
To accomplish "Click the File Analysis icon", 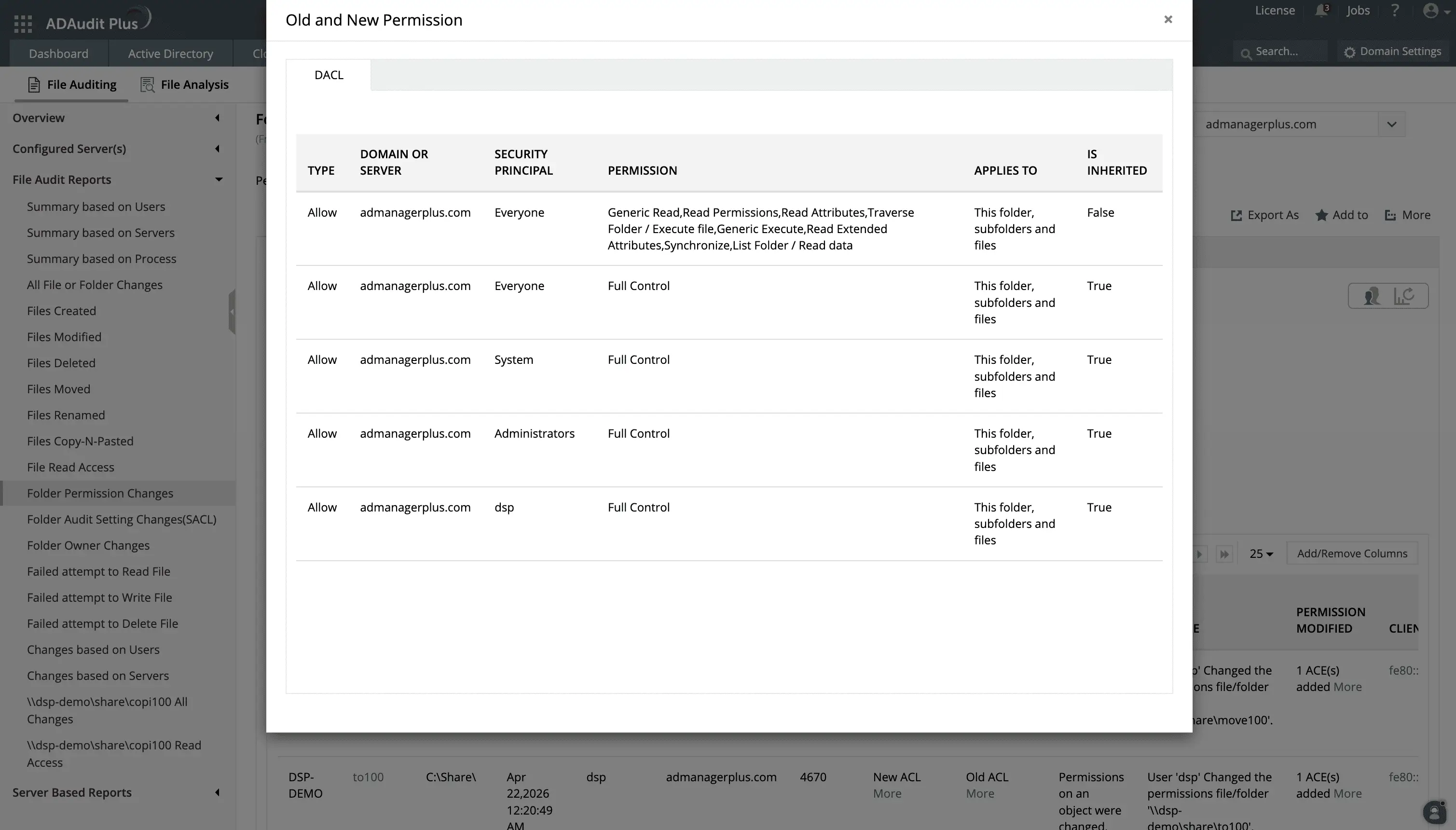I will coord(148,84).
